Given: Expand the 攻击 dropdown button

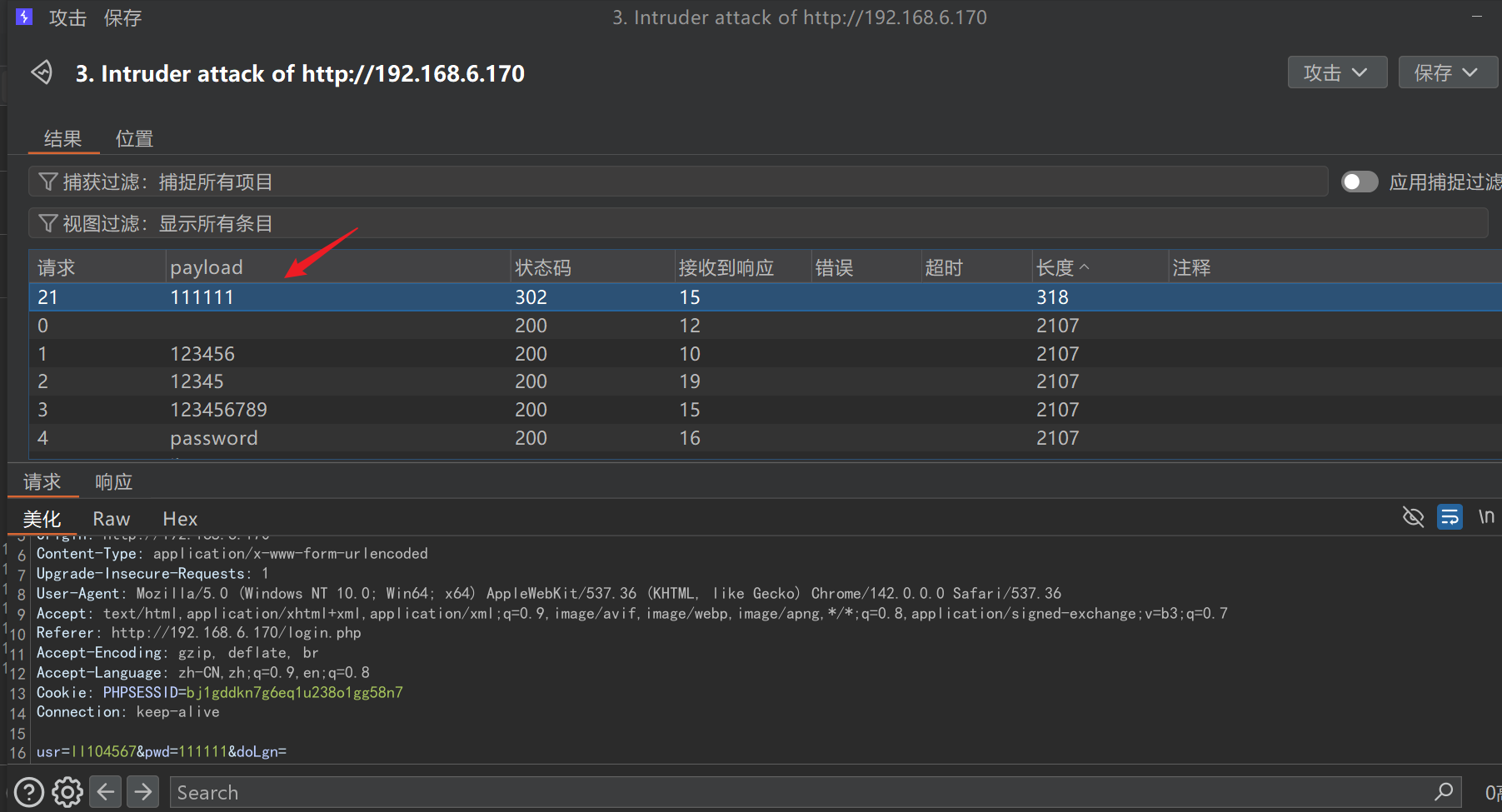Looking at the screenshot, I should tap(1336, 72).
